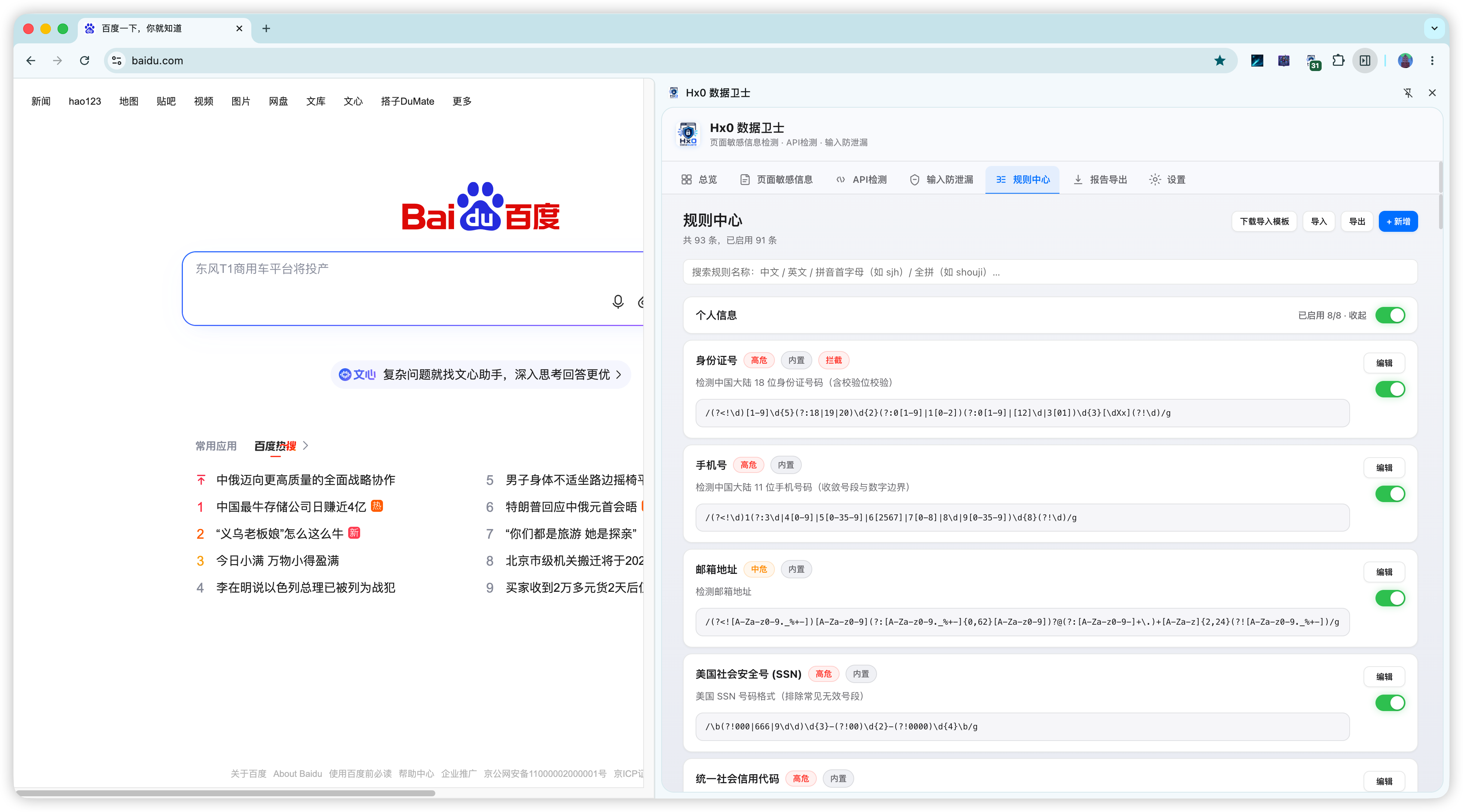Click the 热 badge on hot search item 1
This screenshot has width=1463, height=812.
tap(377, 506)
